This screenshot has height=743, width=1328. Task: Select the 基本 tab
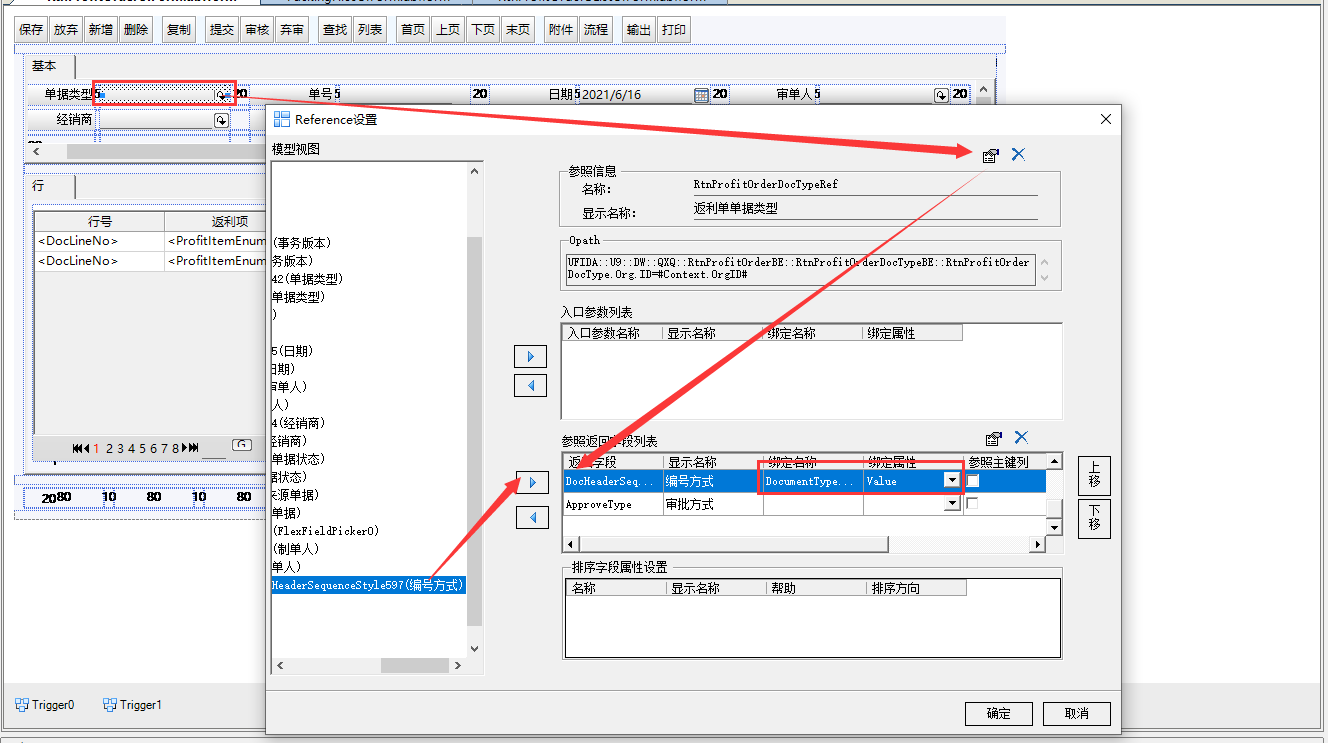coord(44,66)
